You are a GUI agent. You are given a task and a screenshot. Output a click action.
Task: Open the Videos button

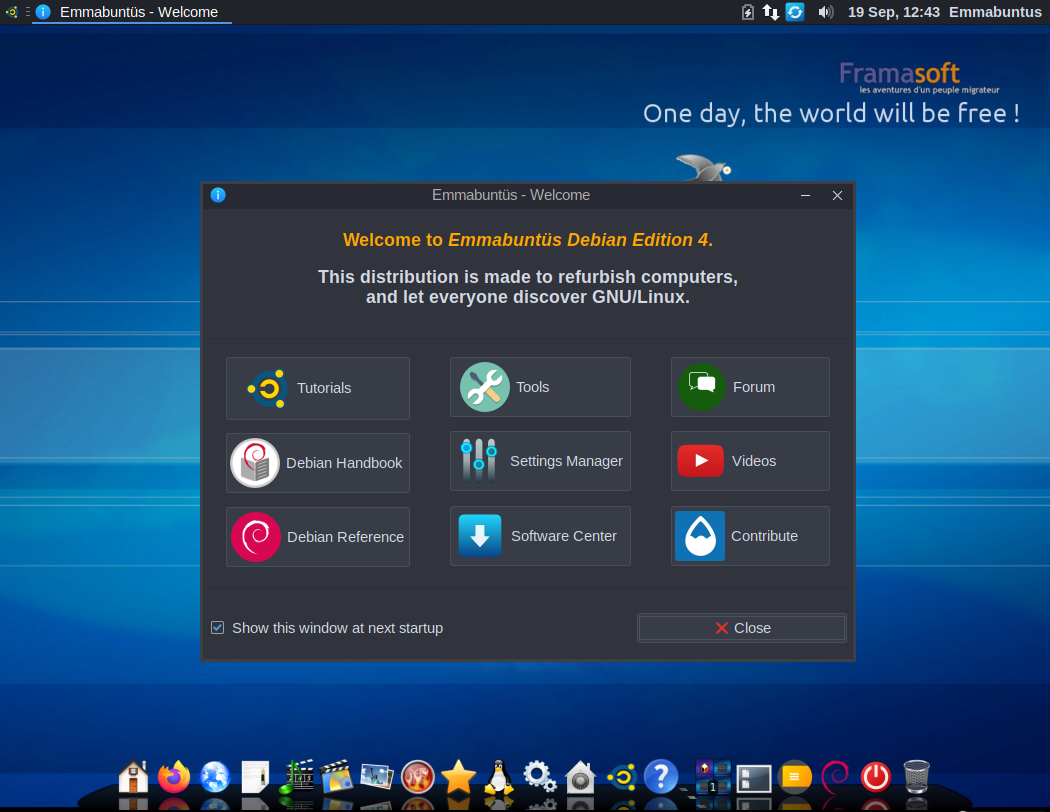(750, 461)
